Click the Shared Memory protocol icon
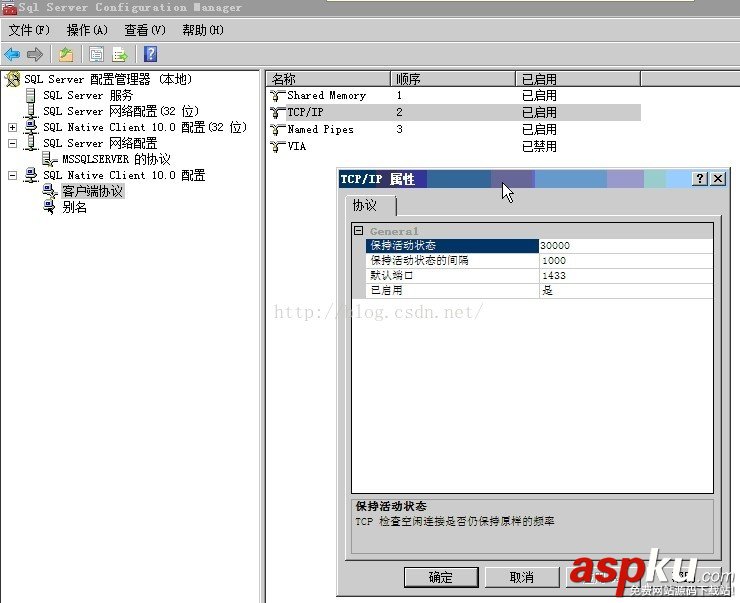This screenshot has width=740, height=603. [278, 96]
